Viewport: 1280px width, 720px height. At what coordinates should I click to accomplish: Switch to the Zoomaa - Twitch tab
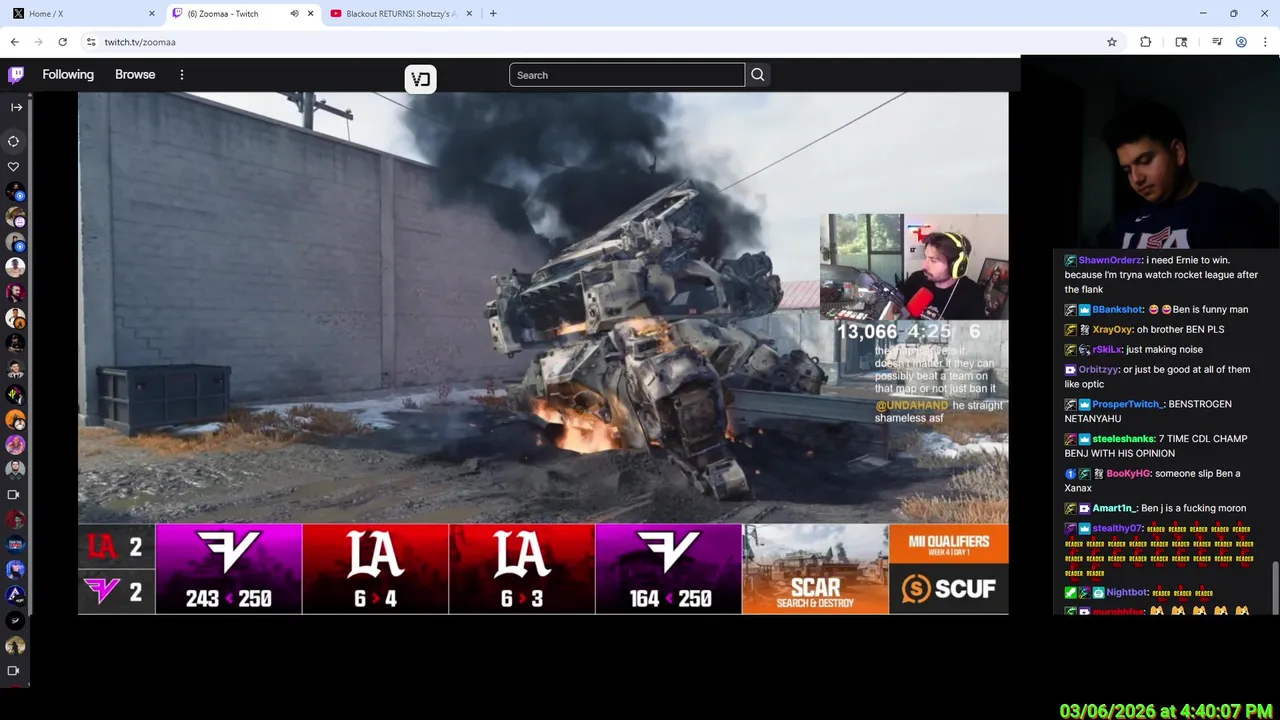click(x=243, y=14)
